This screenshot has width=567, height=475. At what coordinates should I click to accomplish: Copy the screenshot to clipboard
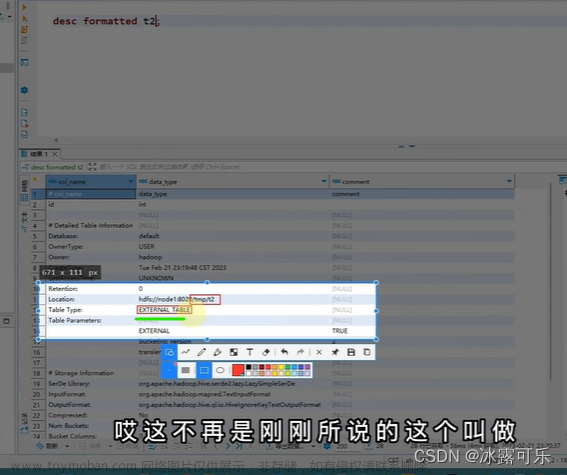click(367, 352)
